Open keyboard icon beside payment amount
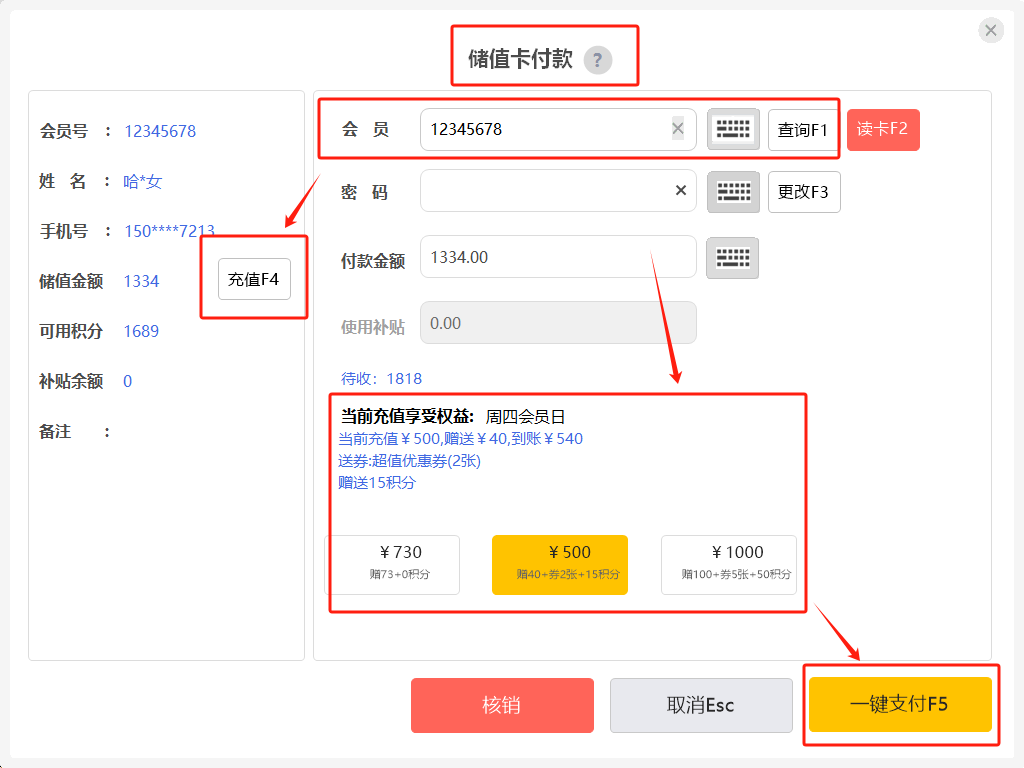 tap(732, 258)
